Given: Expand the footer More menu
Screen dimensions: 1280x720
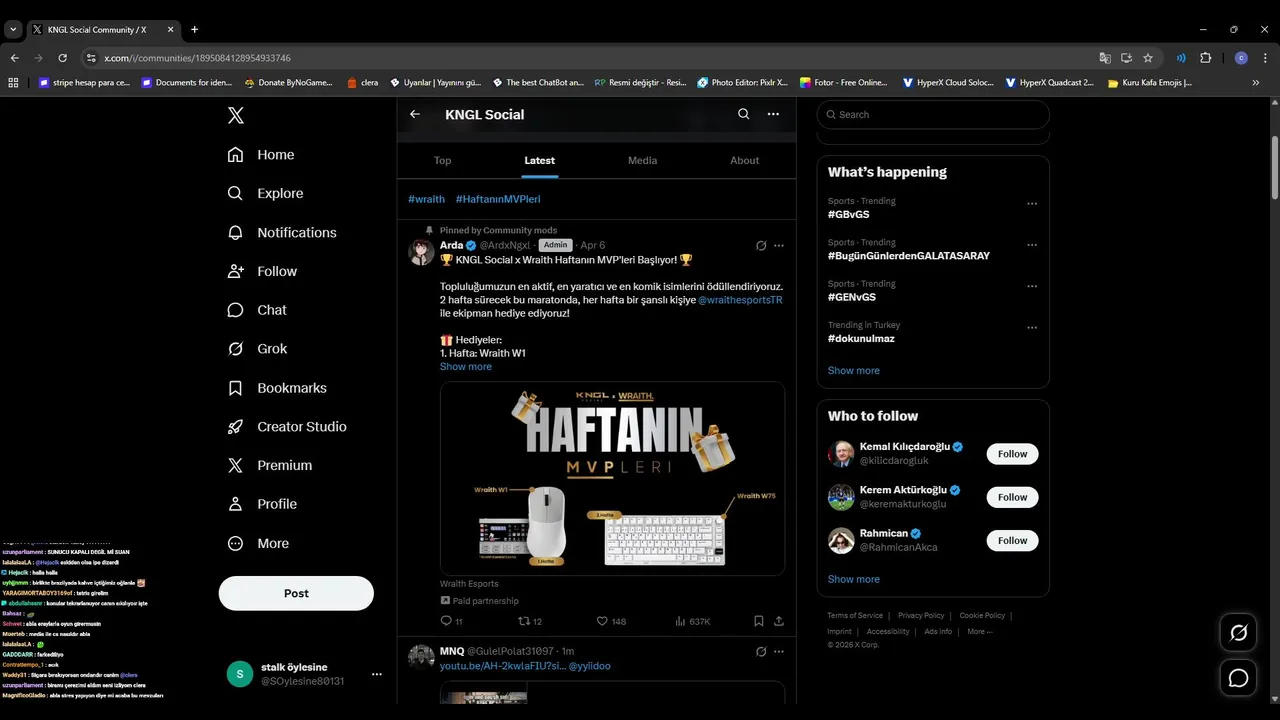Looking at the screenshot, I should click(x=979, y=631).
